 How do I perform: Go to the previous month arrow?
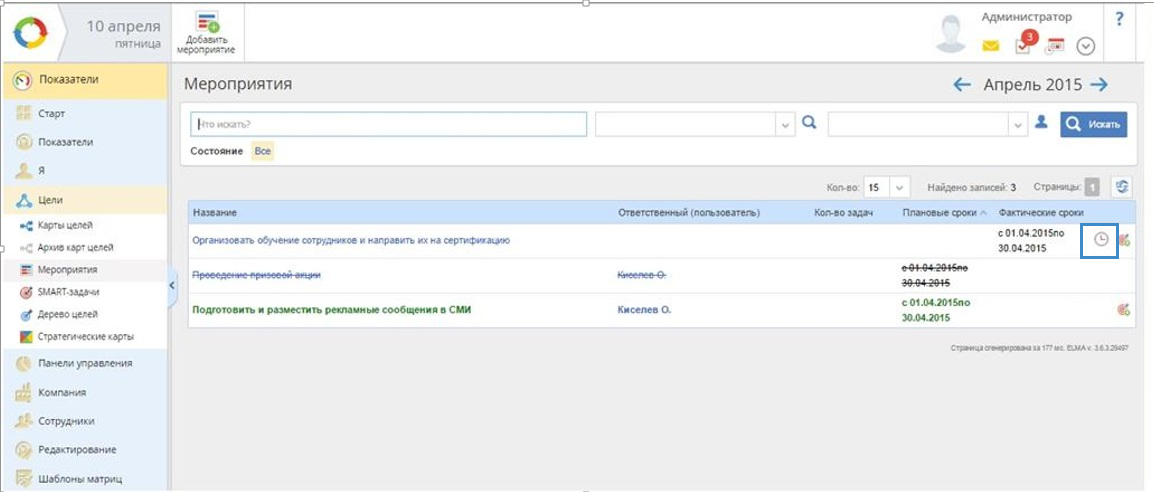[962, 85]
